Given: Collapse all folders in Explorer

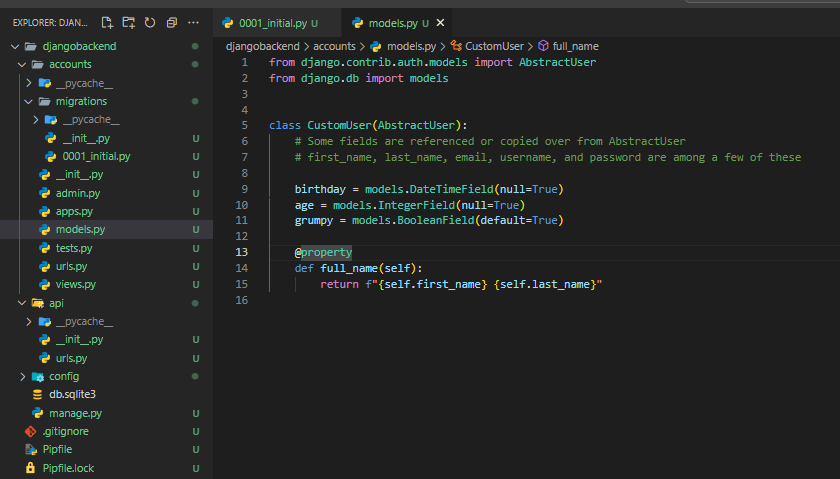Looking at the screenshot, I should point(171,21).
